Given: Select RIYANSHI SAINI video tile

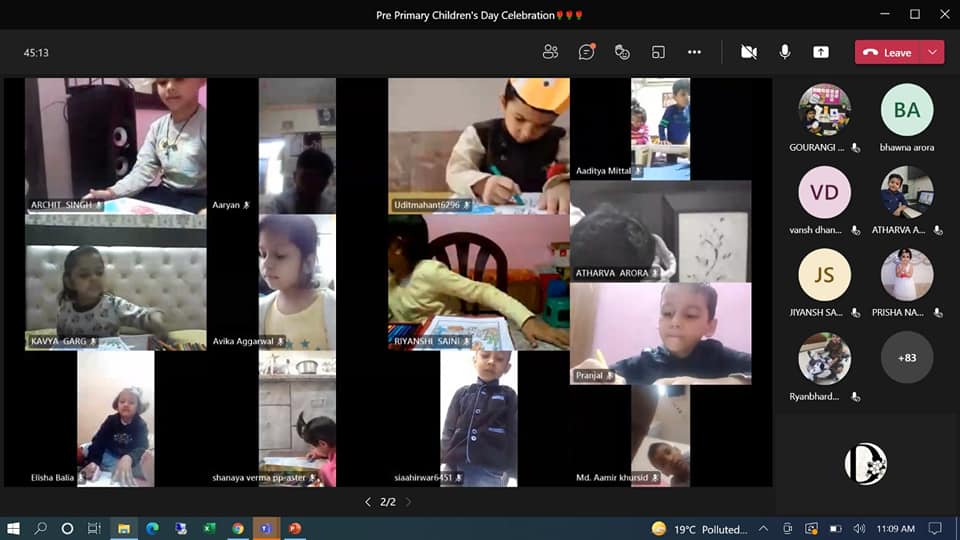Looking at the screenshot, I should (x=479, y=282).
